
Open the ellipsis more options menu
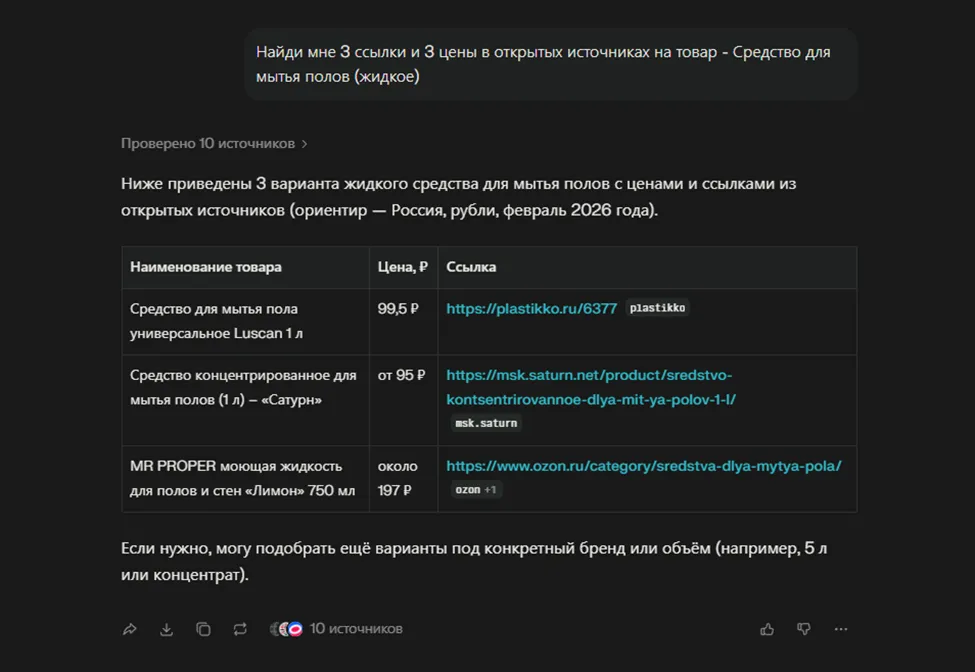coord(840,629)
